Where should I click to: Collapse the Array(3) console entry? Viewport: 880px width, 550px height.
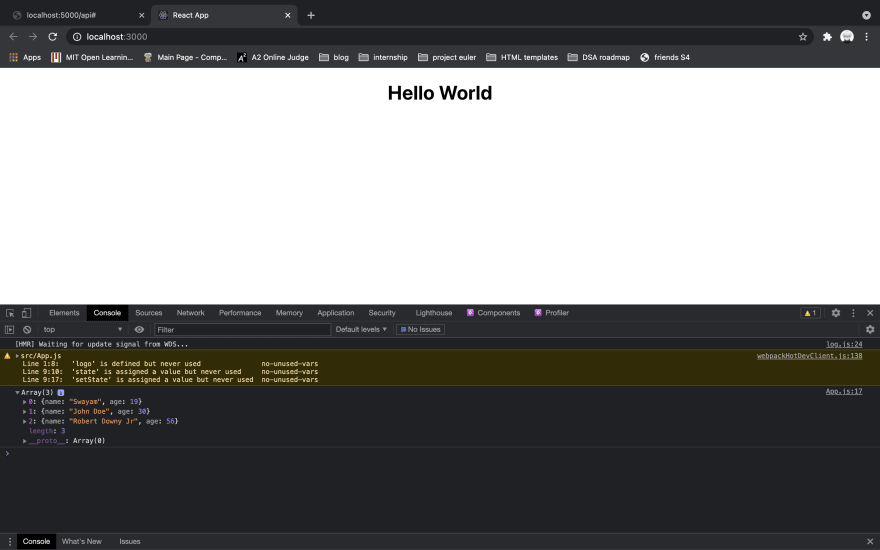point(17,392)
